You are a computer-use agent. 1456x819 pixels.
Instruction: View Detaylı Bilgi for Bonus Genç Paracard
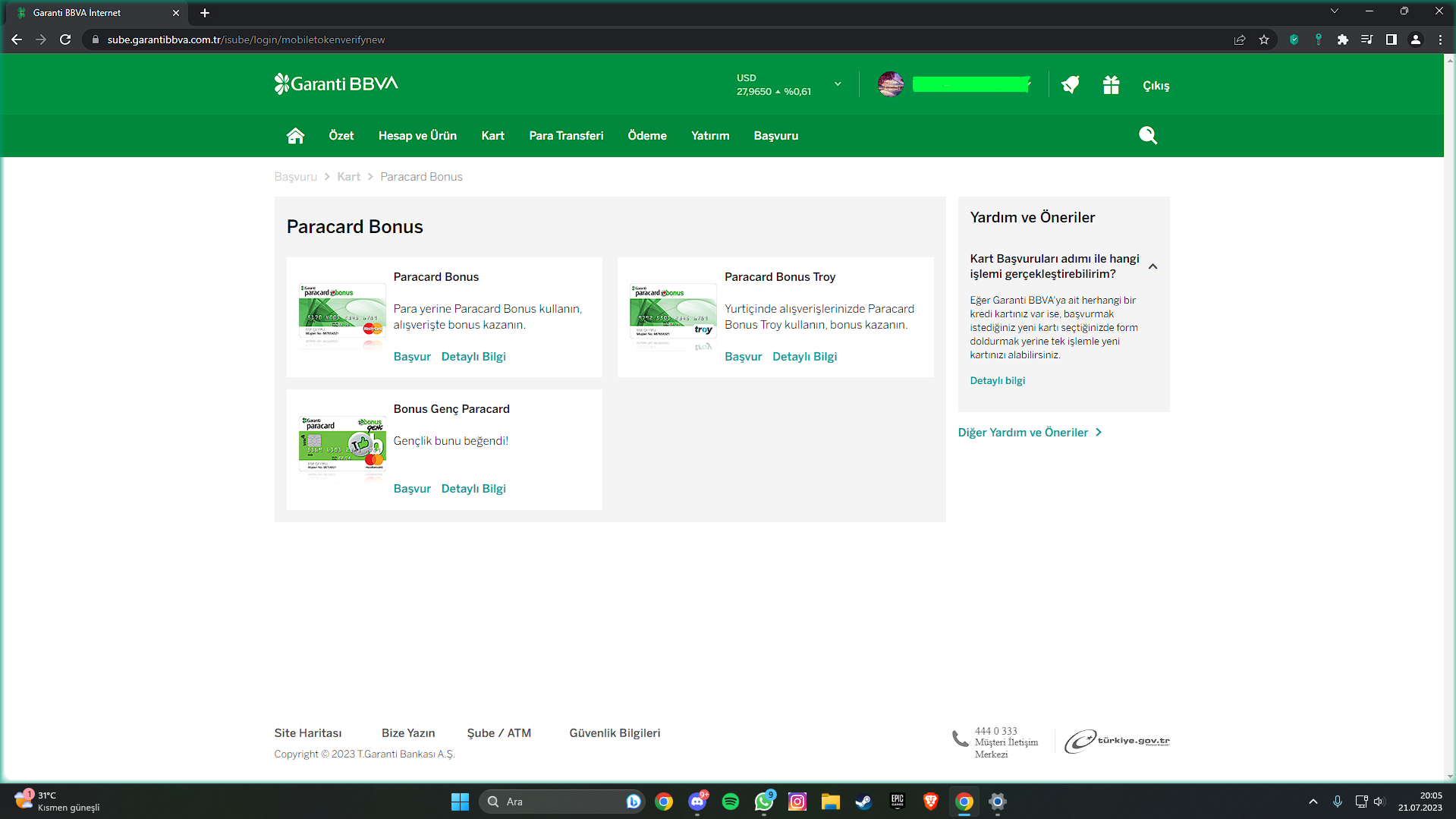tap(473, 489)
